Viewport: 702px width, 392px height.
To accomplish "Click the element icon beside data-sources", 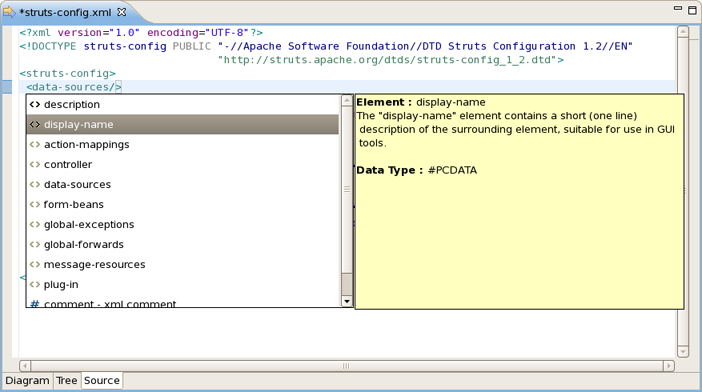I will pos(34,184).
